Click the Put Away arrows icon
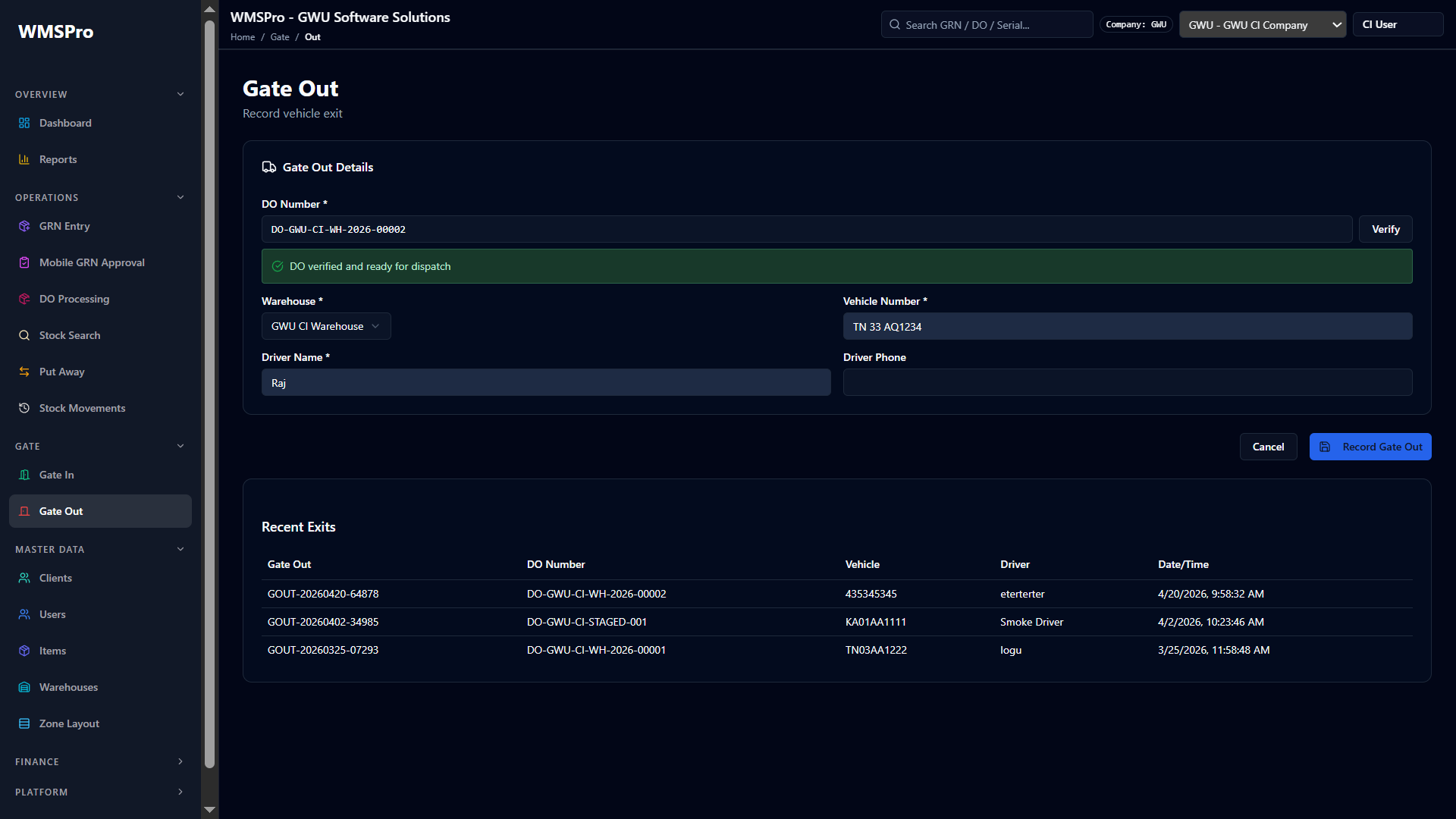 [24, 372]
